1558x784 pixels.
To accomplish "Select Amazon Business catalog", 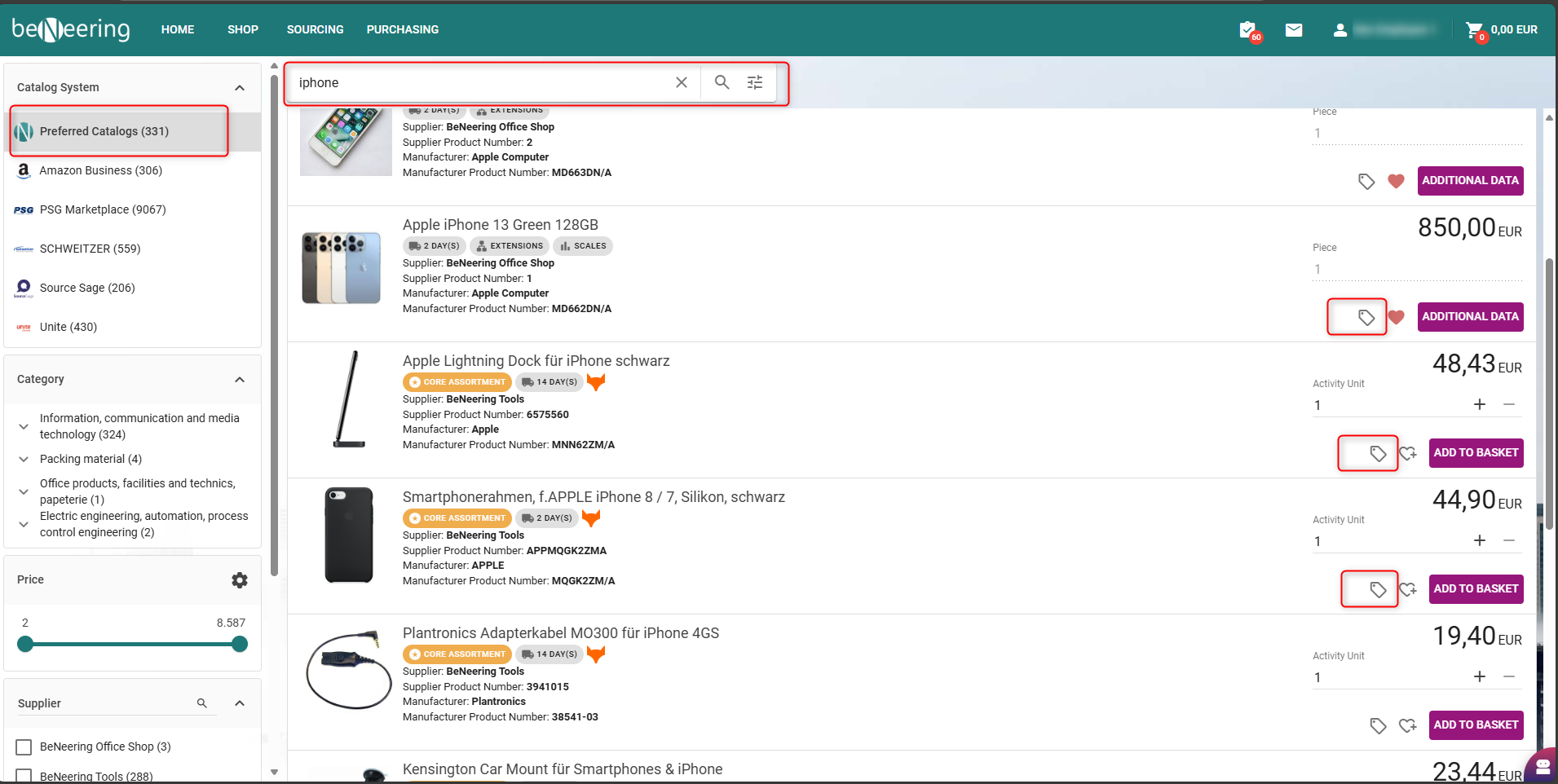I will pyautogui.click(x=101, y=170).
